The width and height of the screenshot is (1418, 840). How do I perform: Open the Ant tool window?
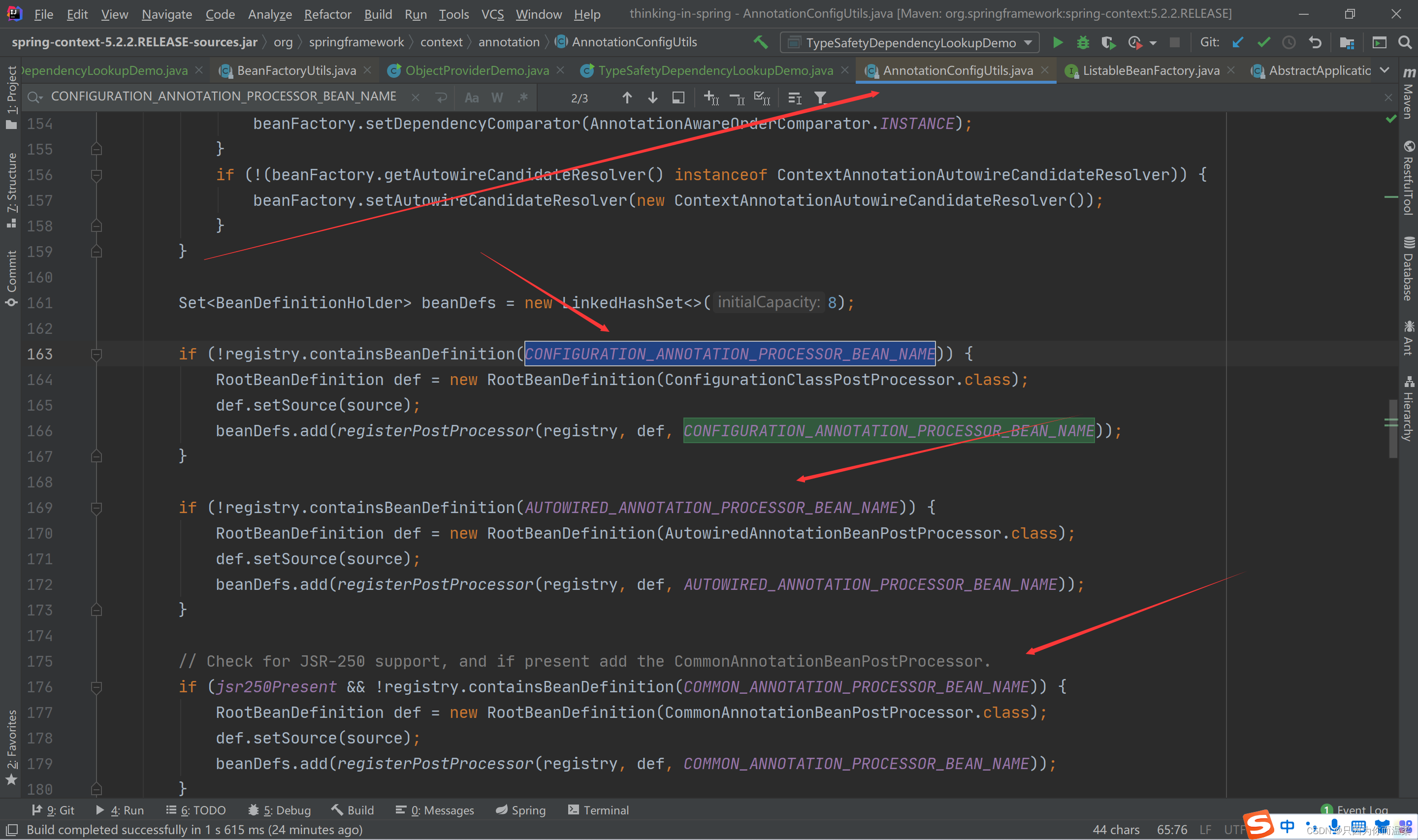pos(1408,337)
